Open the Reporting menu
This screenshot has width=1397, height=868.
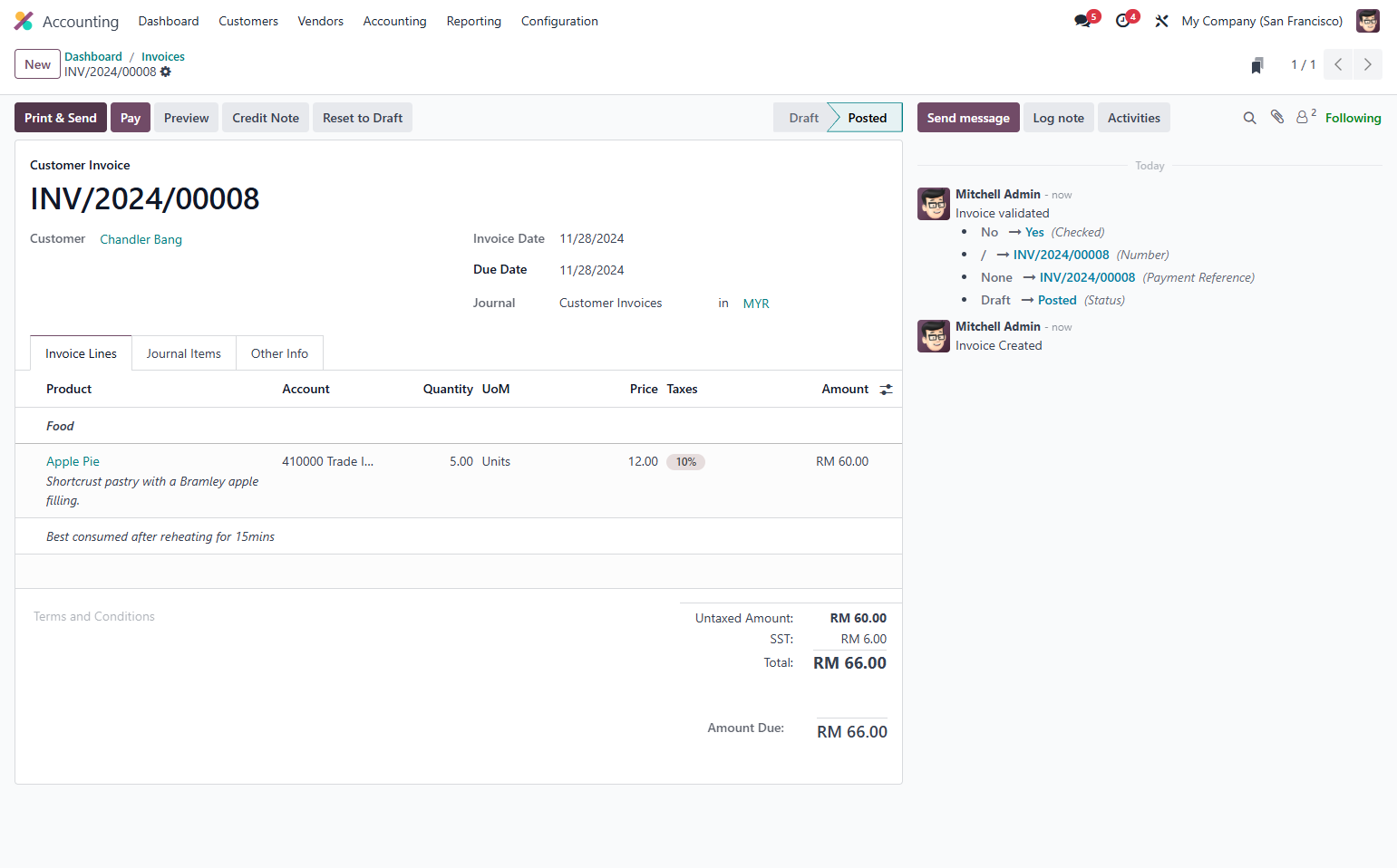[474, 21]
